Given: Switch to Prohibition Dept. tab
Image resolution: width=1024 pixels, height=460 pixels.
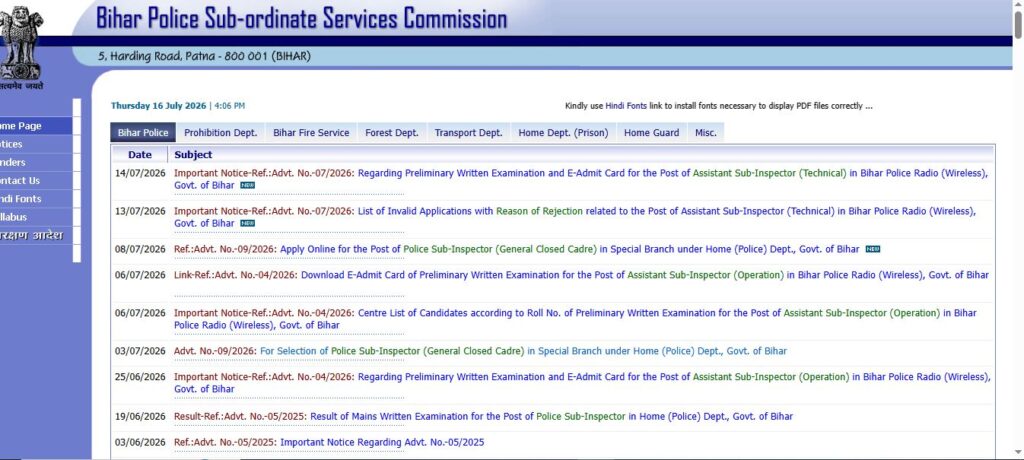Looking at the screenshot, I should click(x=221, y=133).
